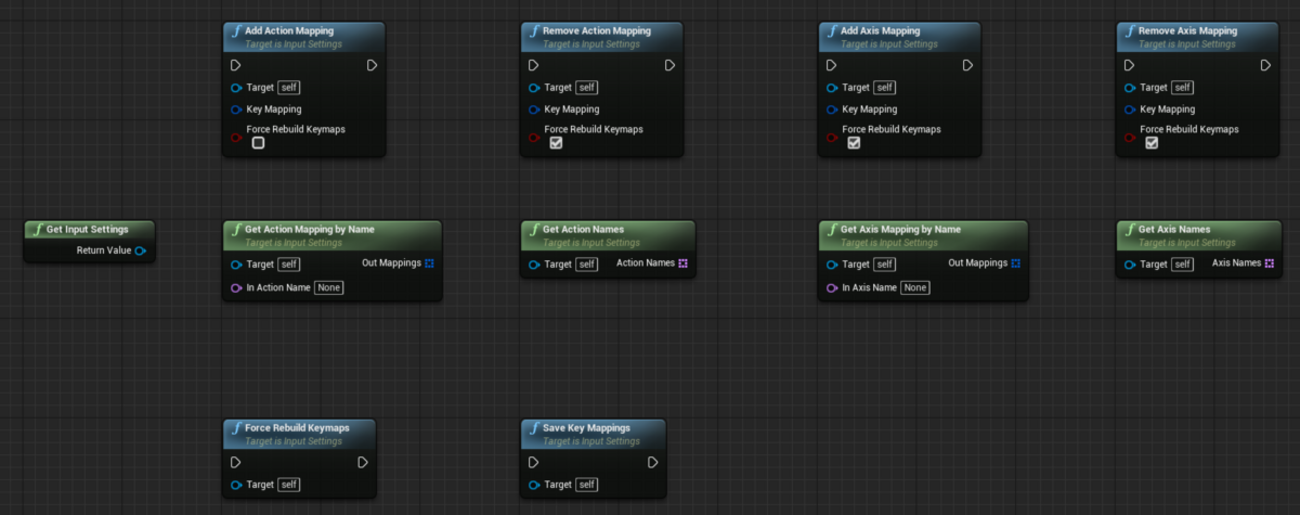
Task: Click the In Axis Name None field
Action: click(x=915, y=288)
